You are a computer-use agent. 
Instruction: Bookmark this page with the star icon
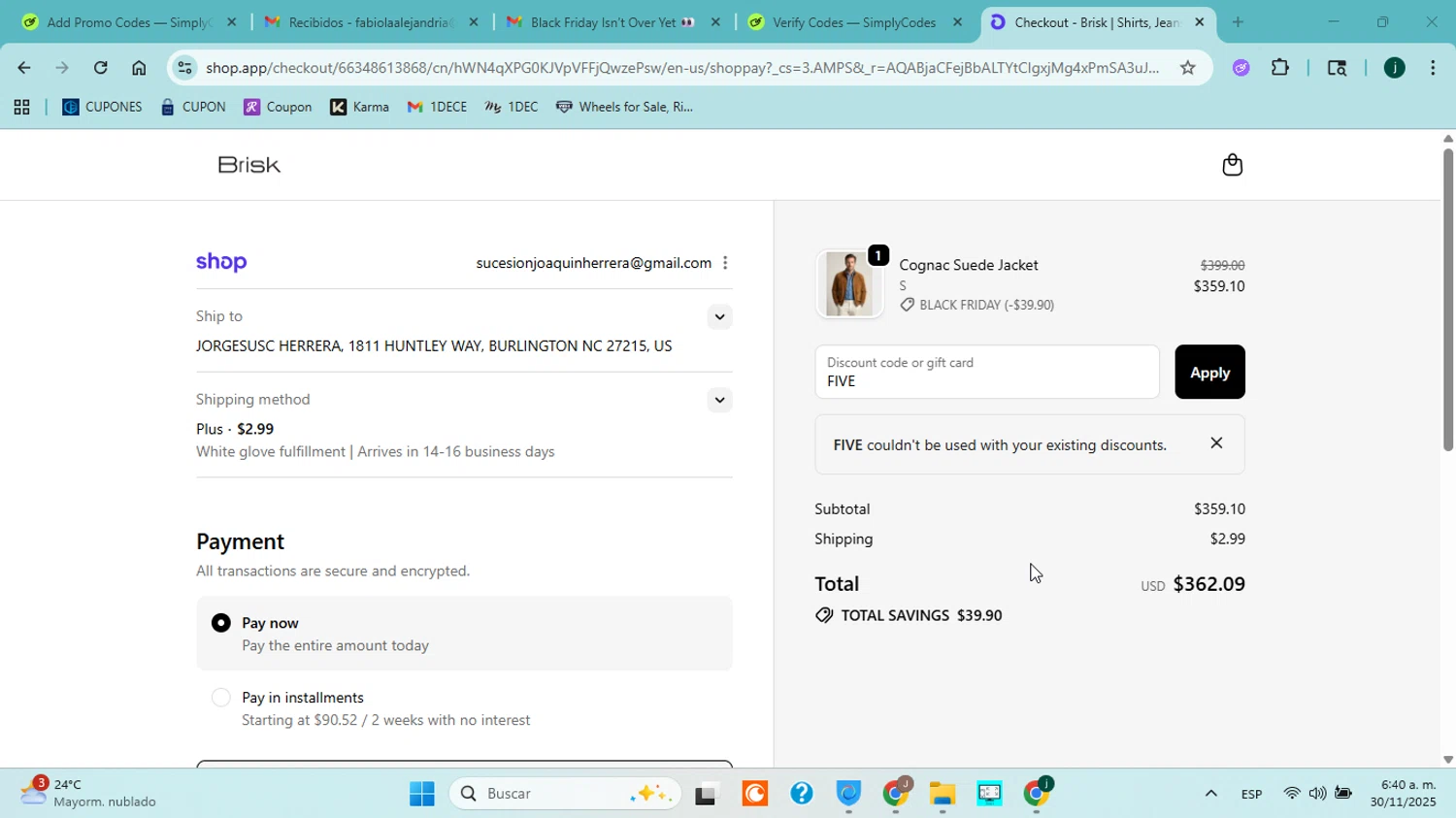(1187, 68)
